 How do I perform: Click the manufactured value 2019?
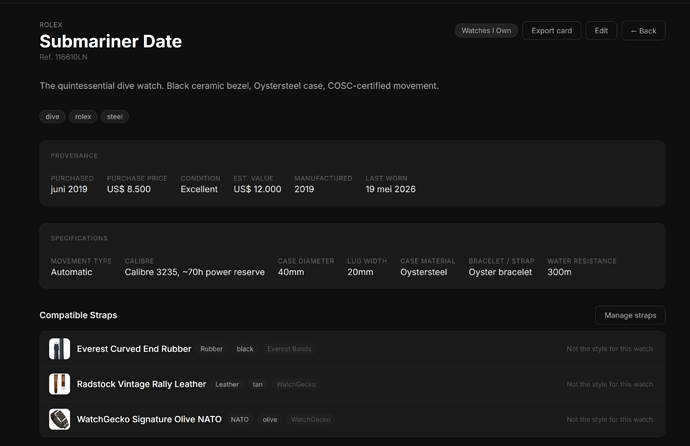click(304, 189)
